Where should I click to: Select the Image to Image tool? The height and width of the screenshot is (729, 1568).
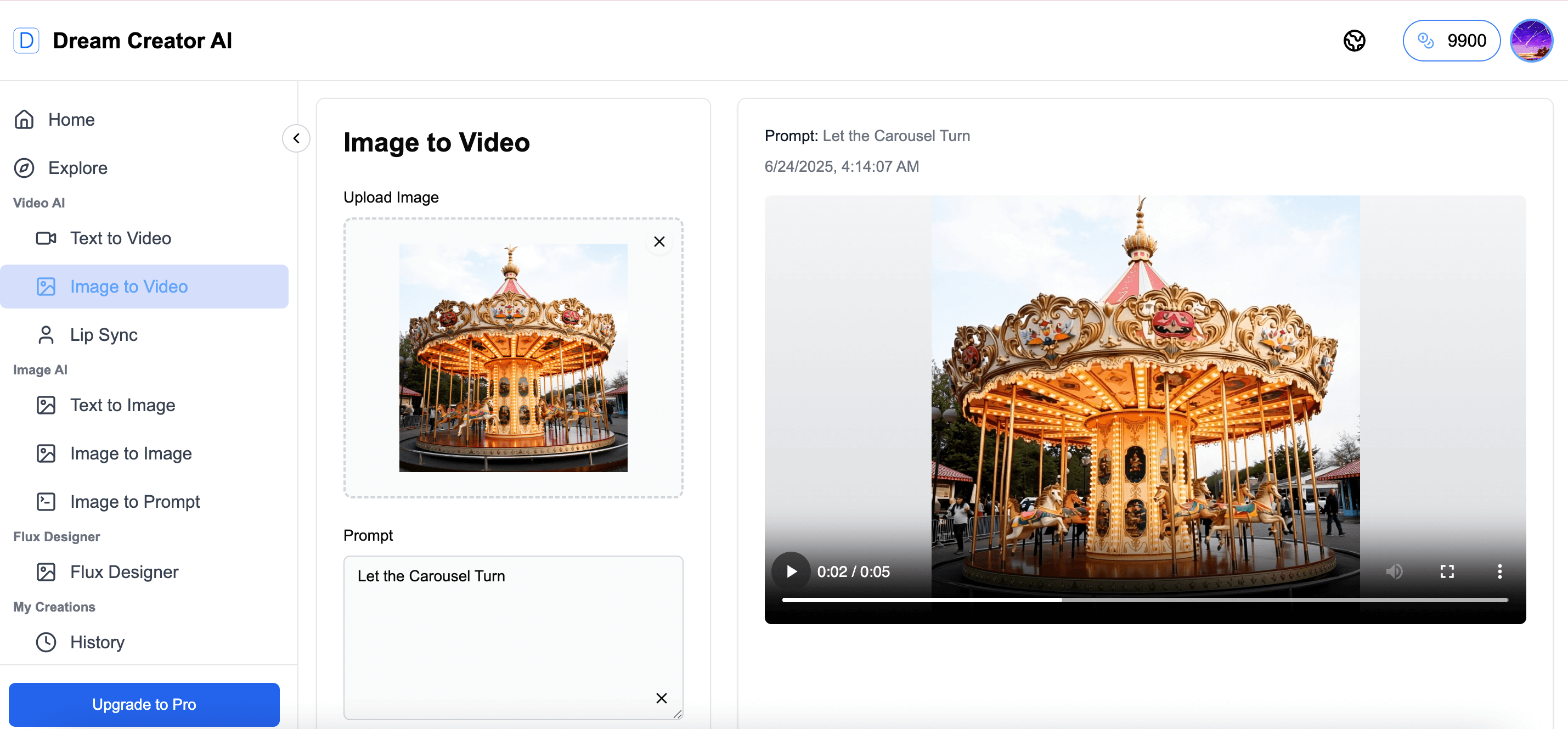point(130,453)
